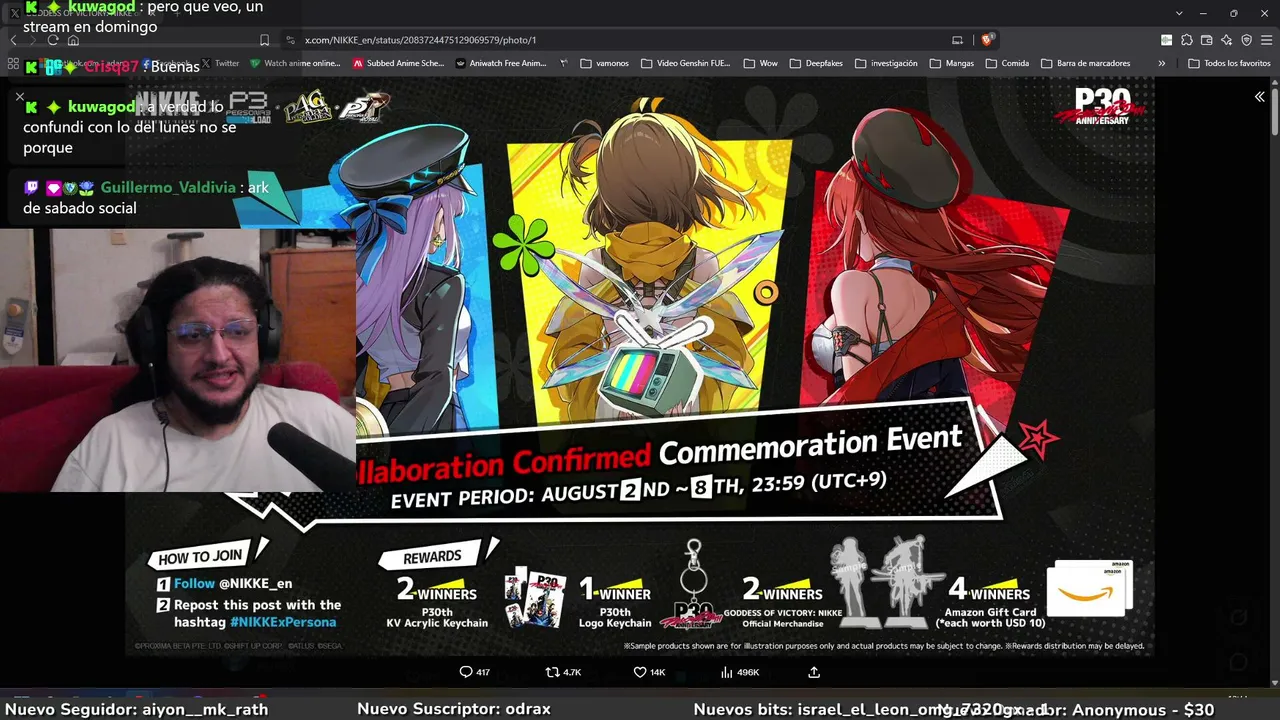Show more bookmarks with the overflow chevron
The height and width of the screenshot is (720, 1280).
[x=1161, y=63]
